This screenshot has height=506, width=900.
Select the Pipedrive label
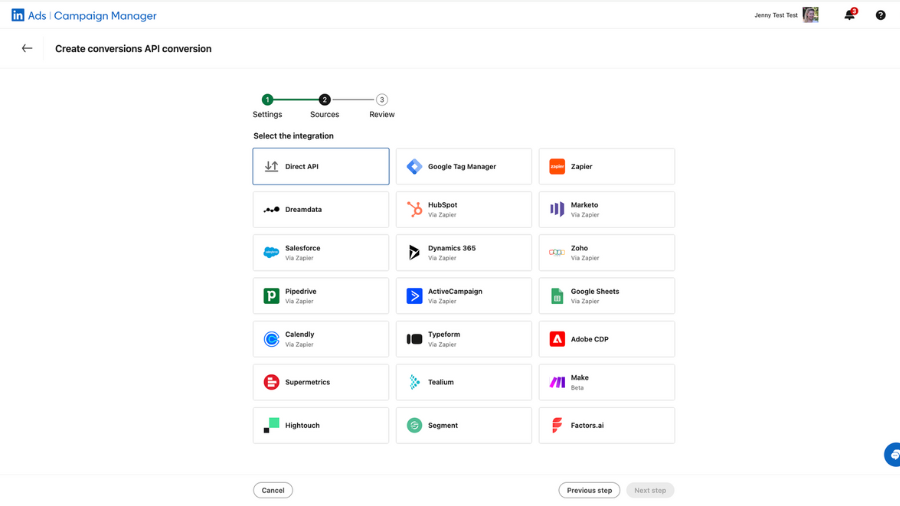pyautogui.click(x=301, y=291)
